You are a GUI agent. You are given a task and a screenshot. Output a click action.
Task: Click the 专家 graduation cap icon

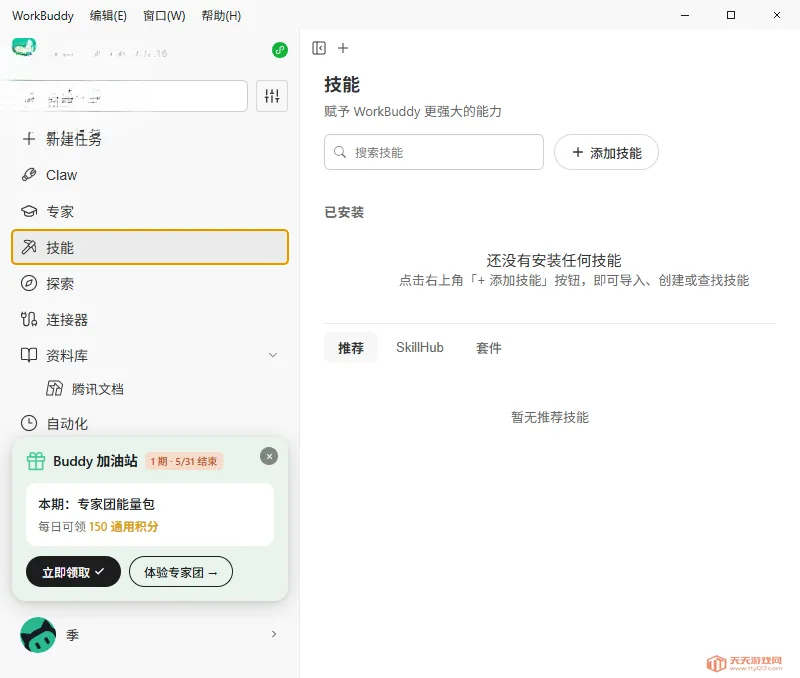29,211
